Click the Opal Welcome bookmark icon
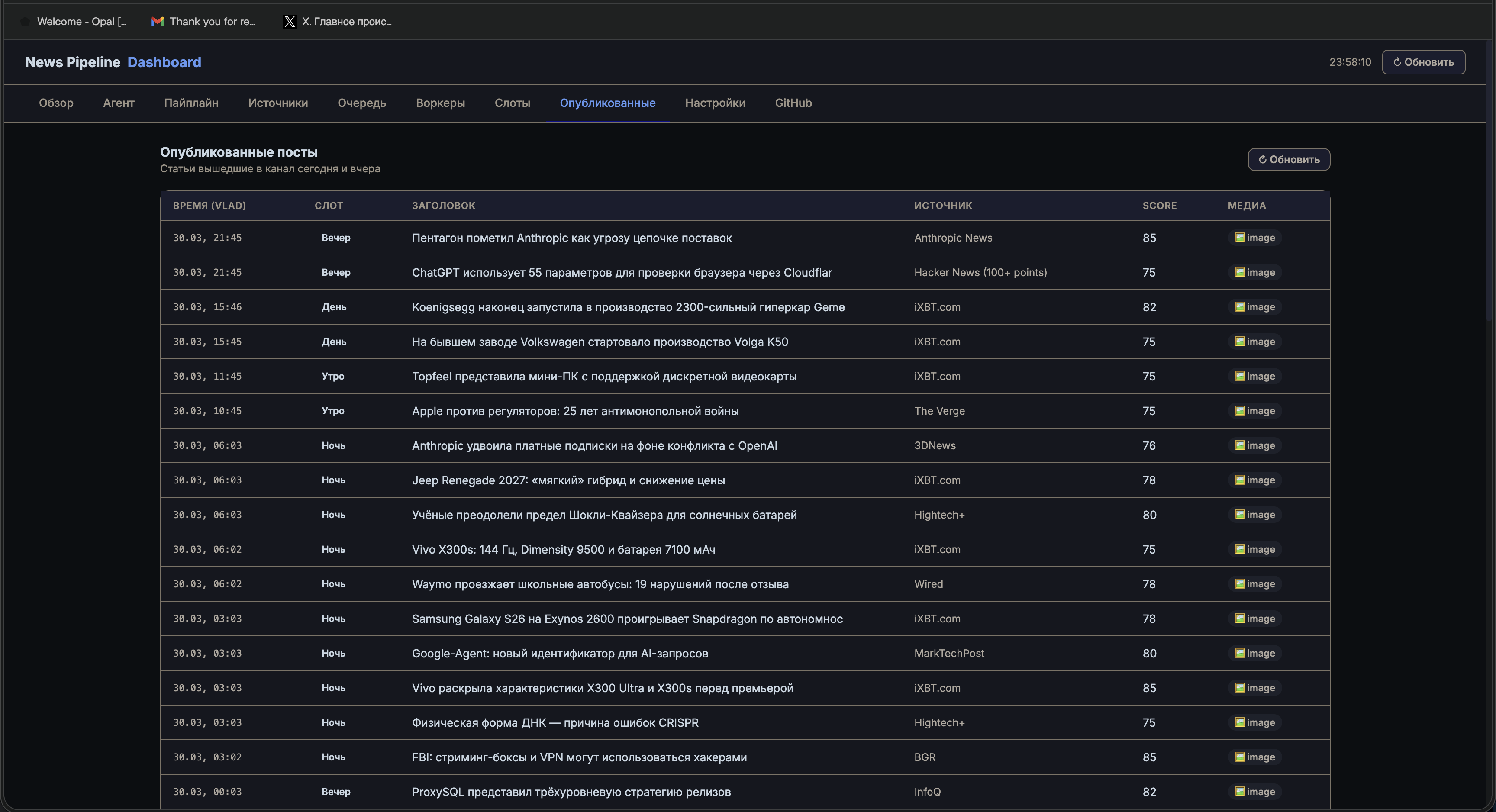Screen dimensions: 1496x812 [25, 22]
